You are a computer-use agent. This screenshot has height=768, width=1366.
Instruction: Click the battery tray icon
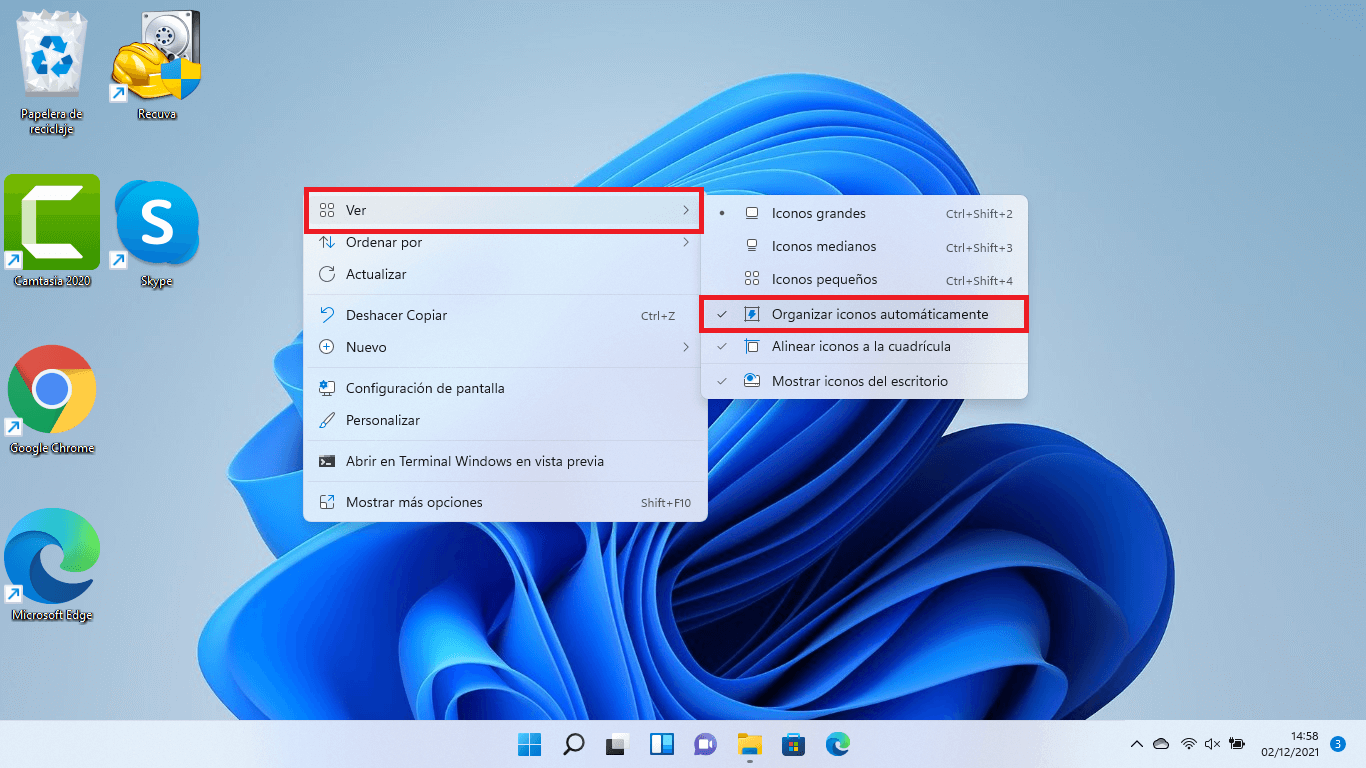[1237, 744]
